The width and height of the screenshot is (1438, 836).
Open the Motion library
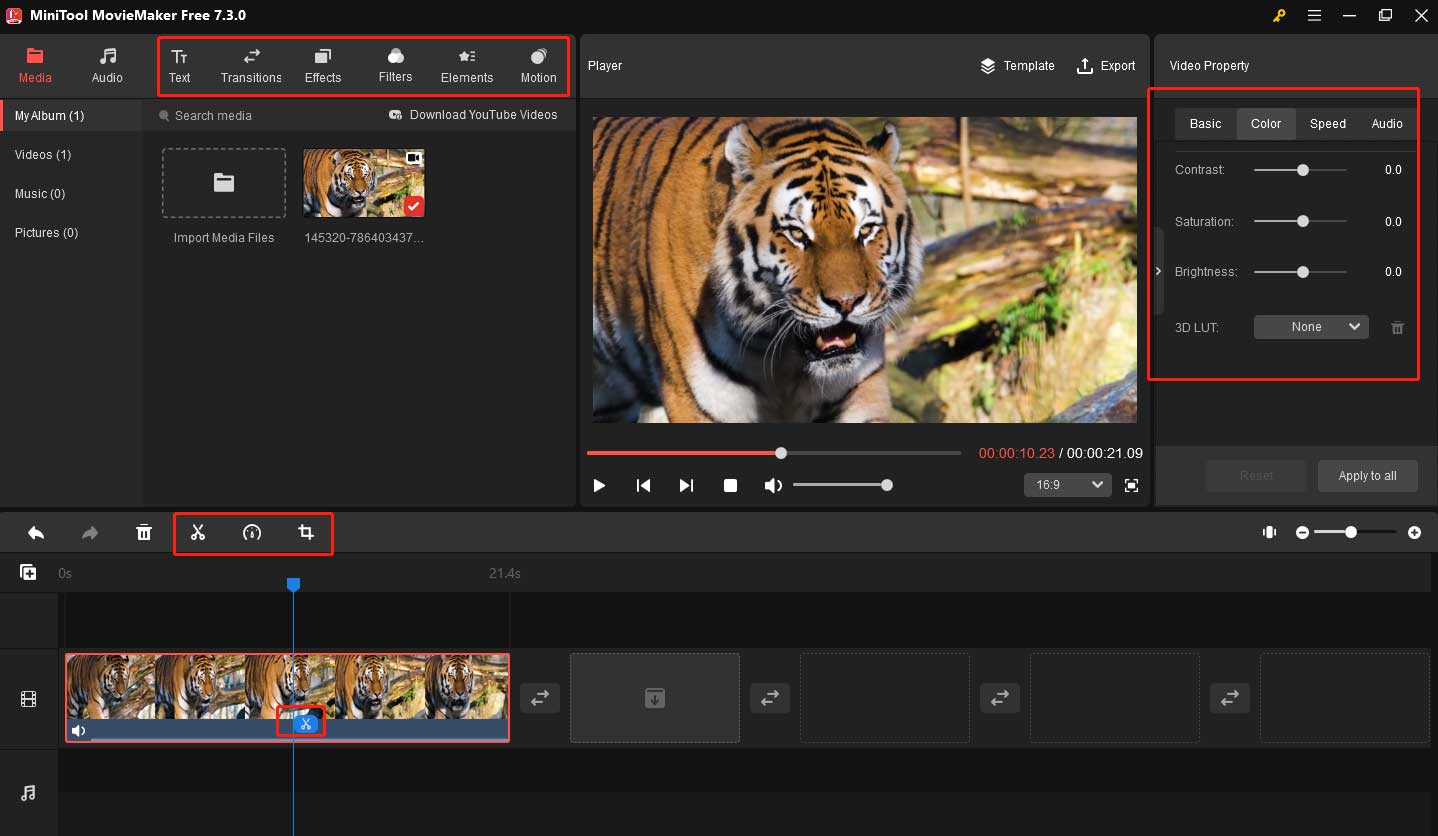538,66
